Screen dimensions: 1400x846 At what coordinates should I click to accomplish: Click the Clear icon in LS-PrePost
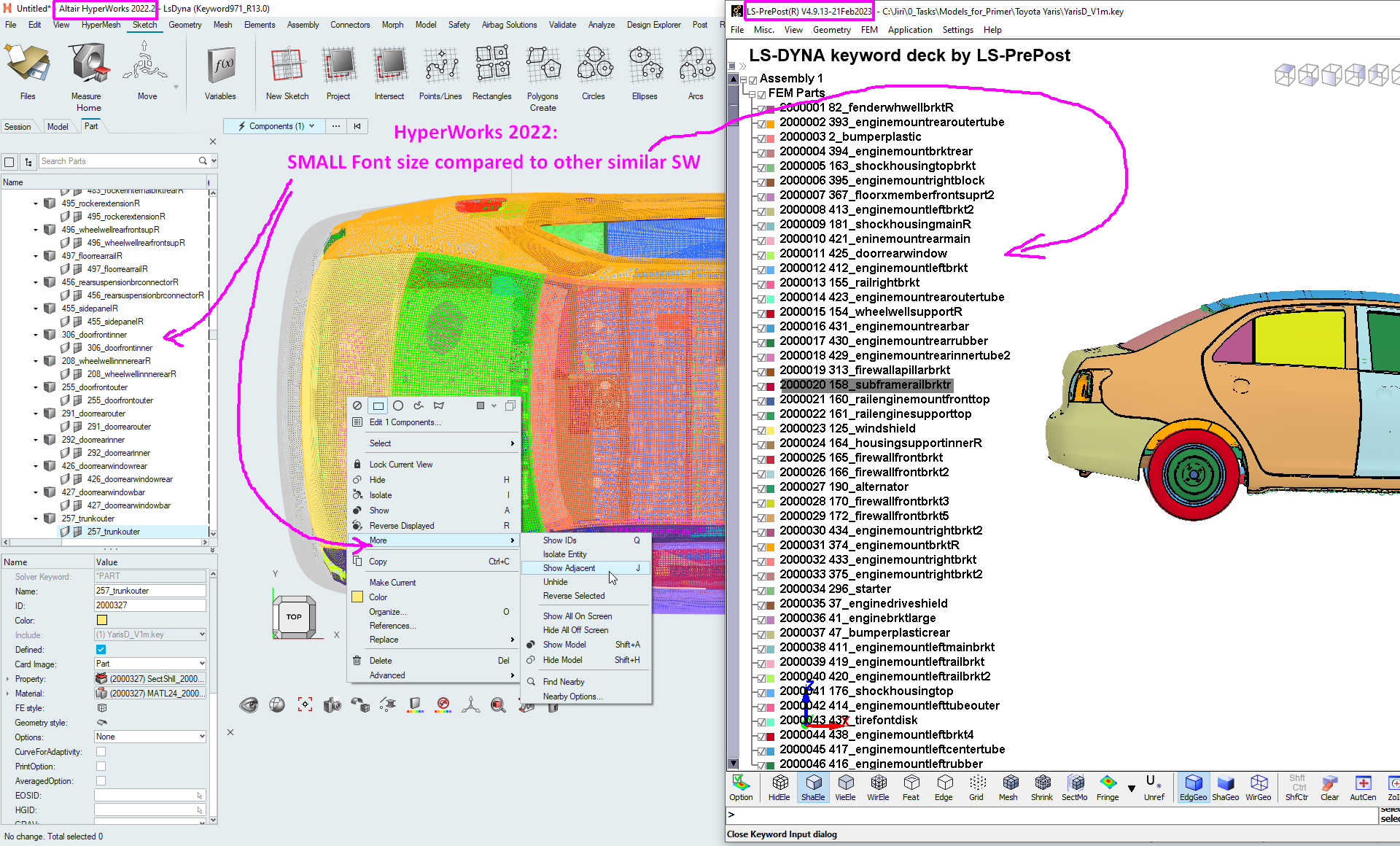1329,788
